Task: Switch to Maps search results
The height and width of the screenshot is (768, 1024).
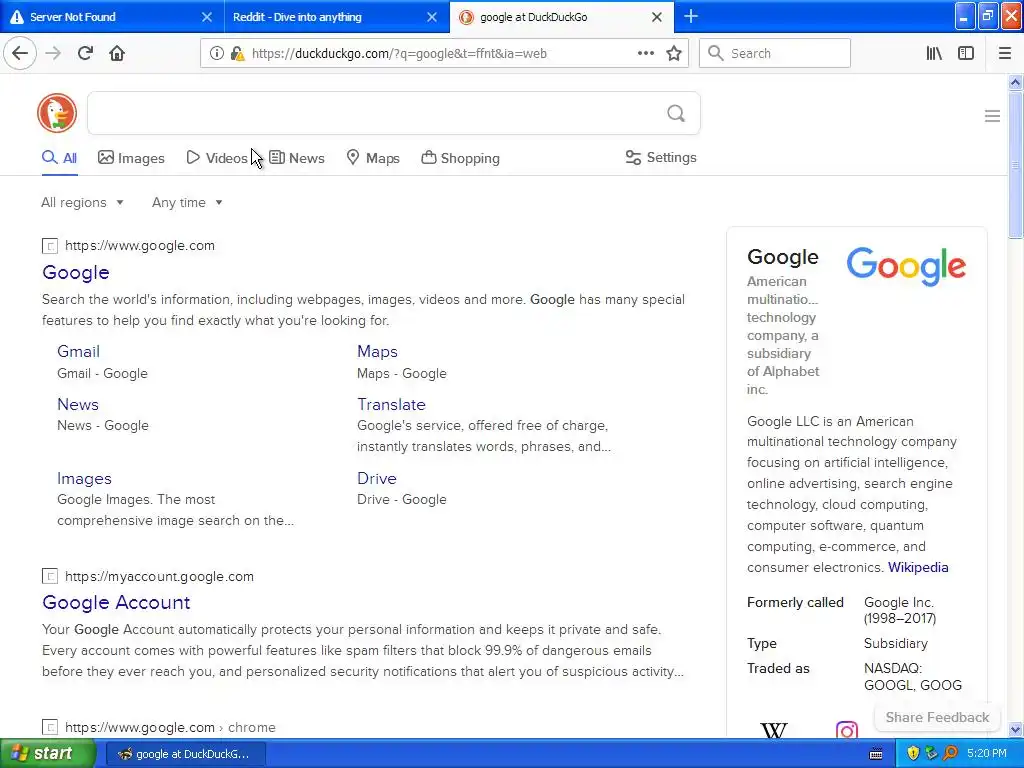Action: (373, 158)
